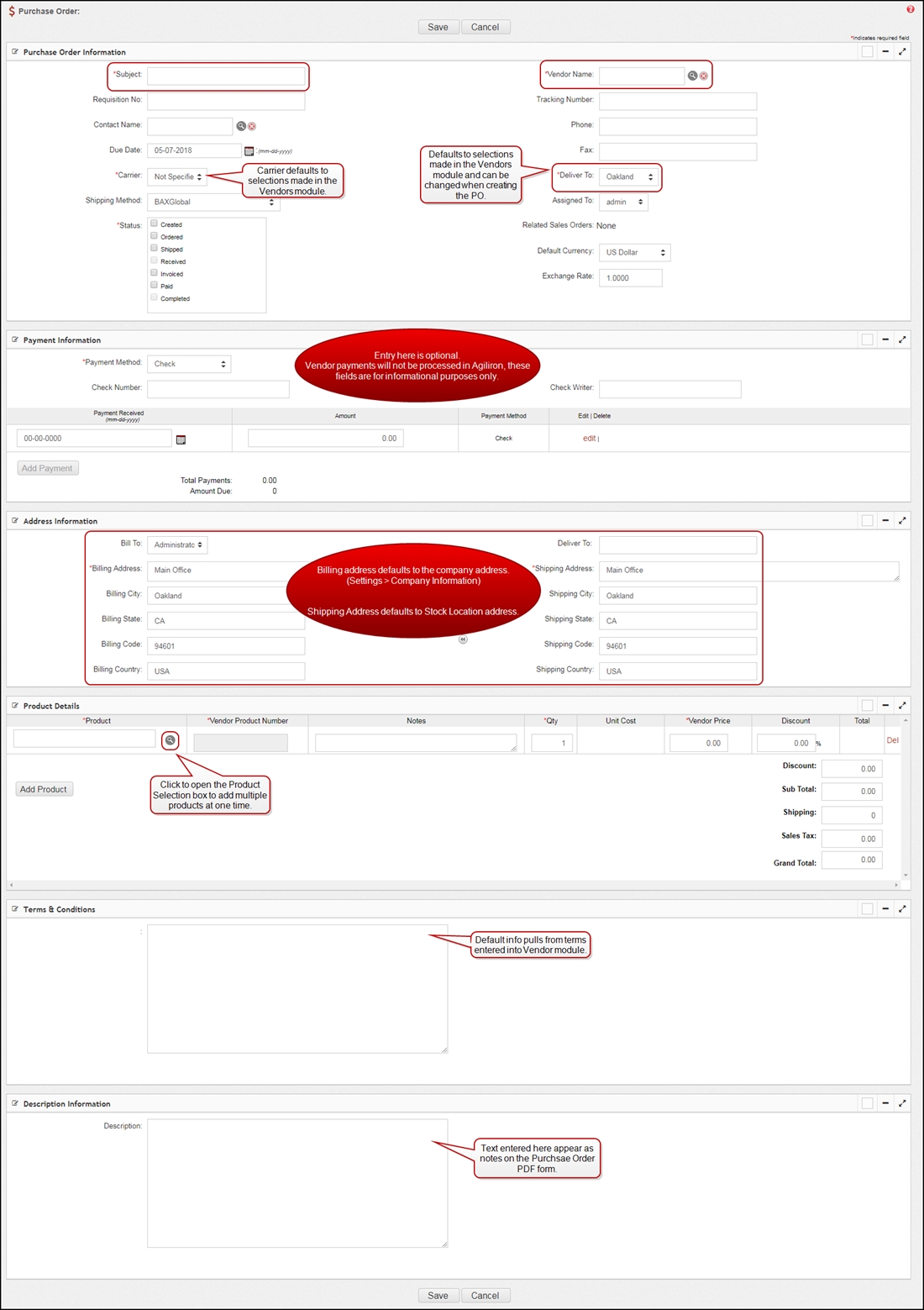The image size is (924, 1310).
Task: Click the Product Details vertical scrollbar
Action: pyautogui.click(x=906, y=797)
